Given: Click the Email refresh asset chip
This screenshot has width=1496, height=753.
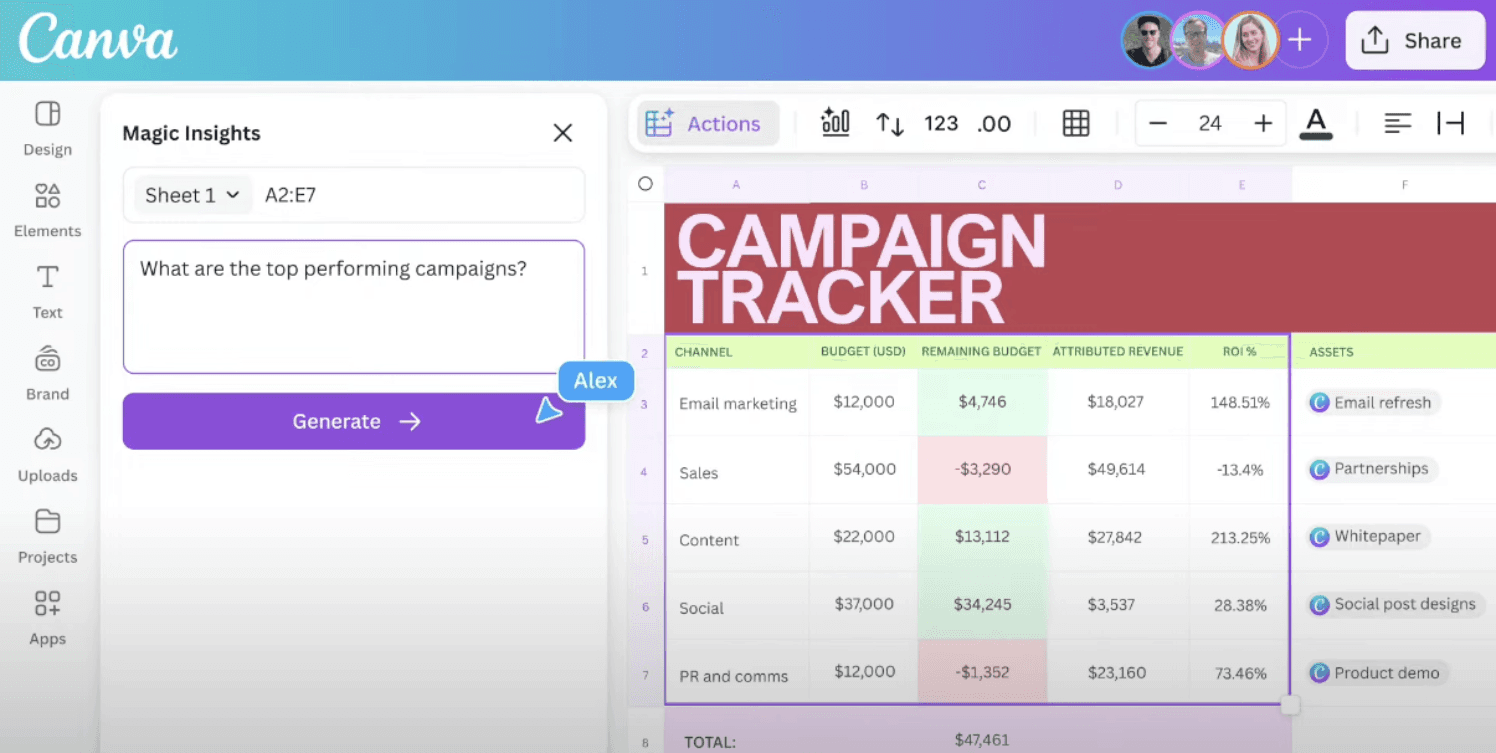Looking at the screenshot, I should 1374,403.
